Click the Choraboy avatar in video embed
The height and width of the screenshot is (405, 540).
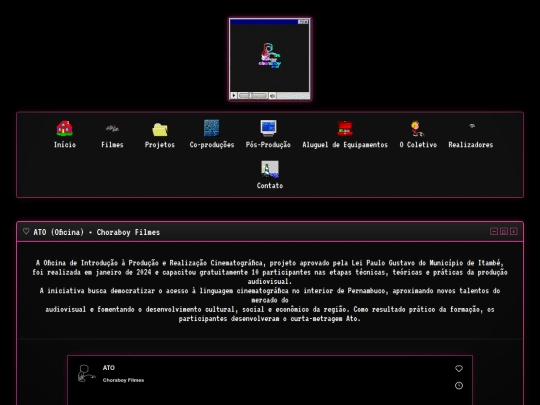(x=86, y=373)
